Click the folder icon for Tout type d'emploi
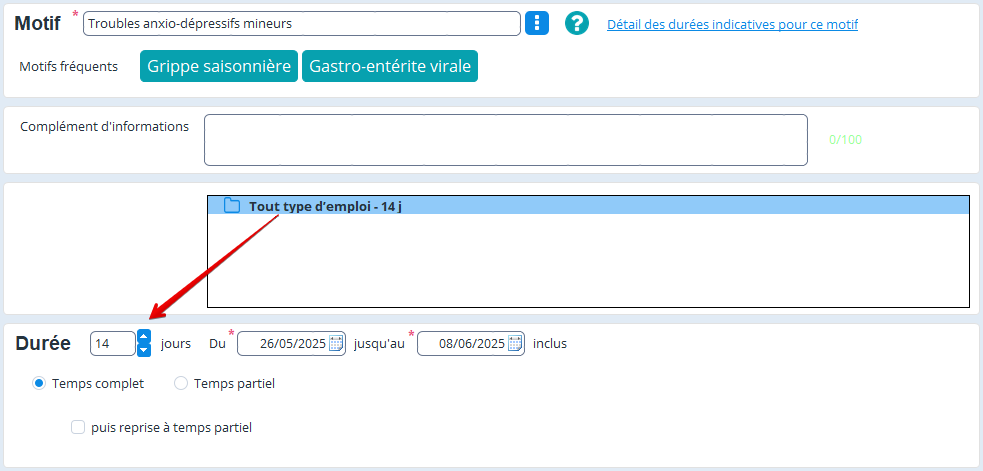This screenshot has width=983, height=471. pos(232,206)
